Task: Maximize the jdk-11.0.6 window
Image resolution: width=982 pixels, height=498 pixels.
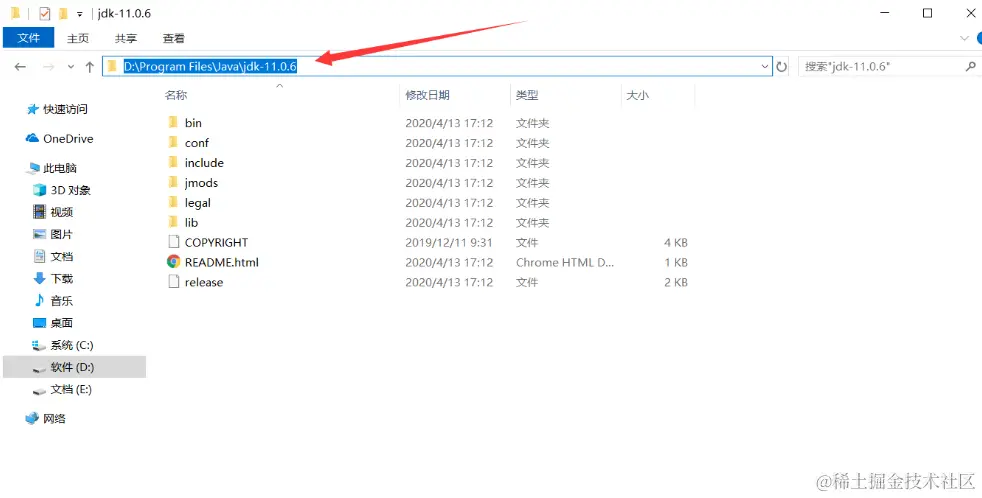Action: tap(928, 13)
